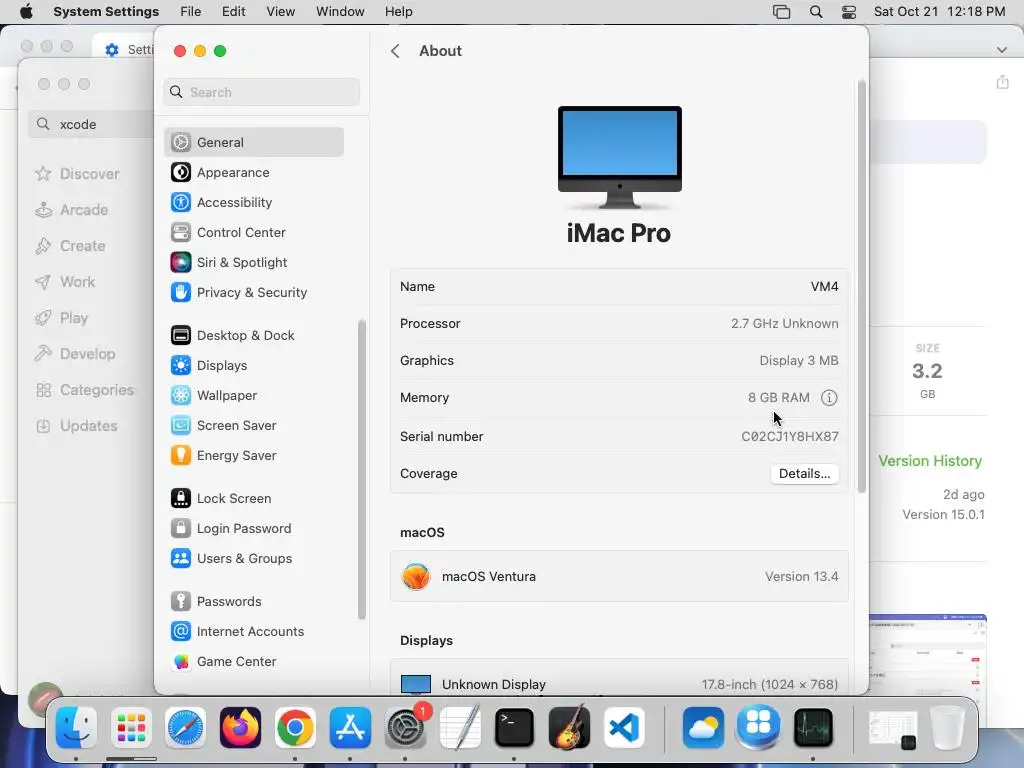Select Categories in App Store sidebar
Image resolution: width=1024 pixels, height=768 pixels.
(86, 390)
